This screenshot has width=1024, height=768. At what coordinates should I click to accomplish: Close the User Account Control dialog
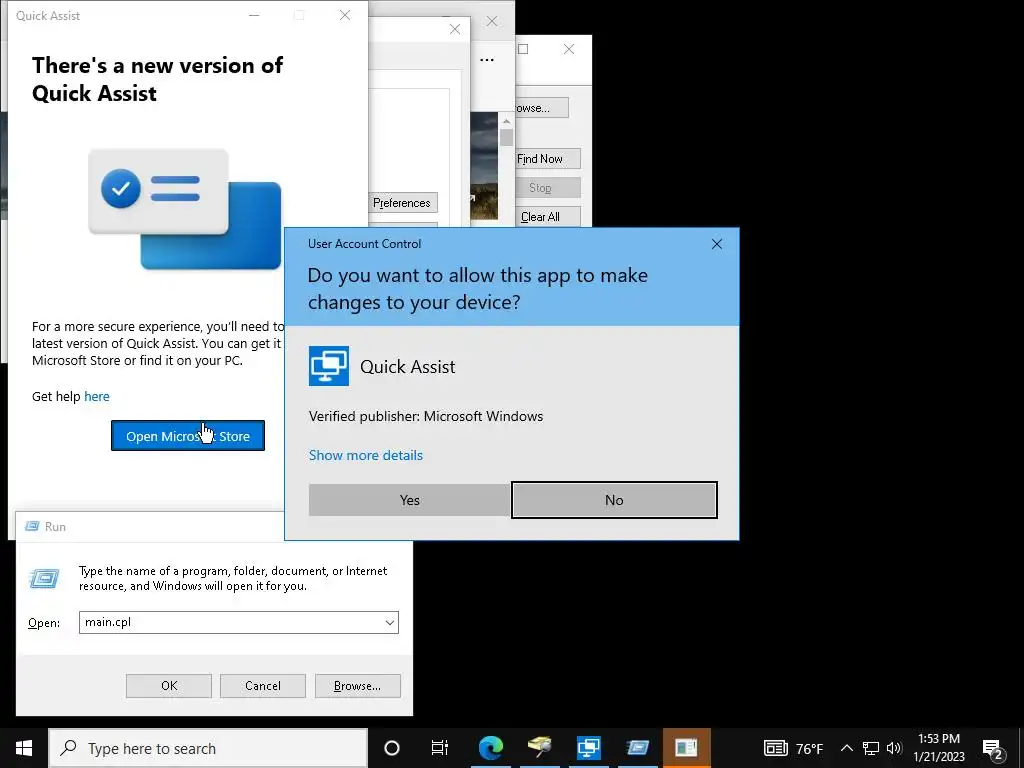[x=716, y=244]
